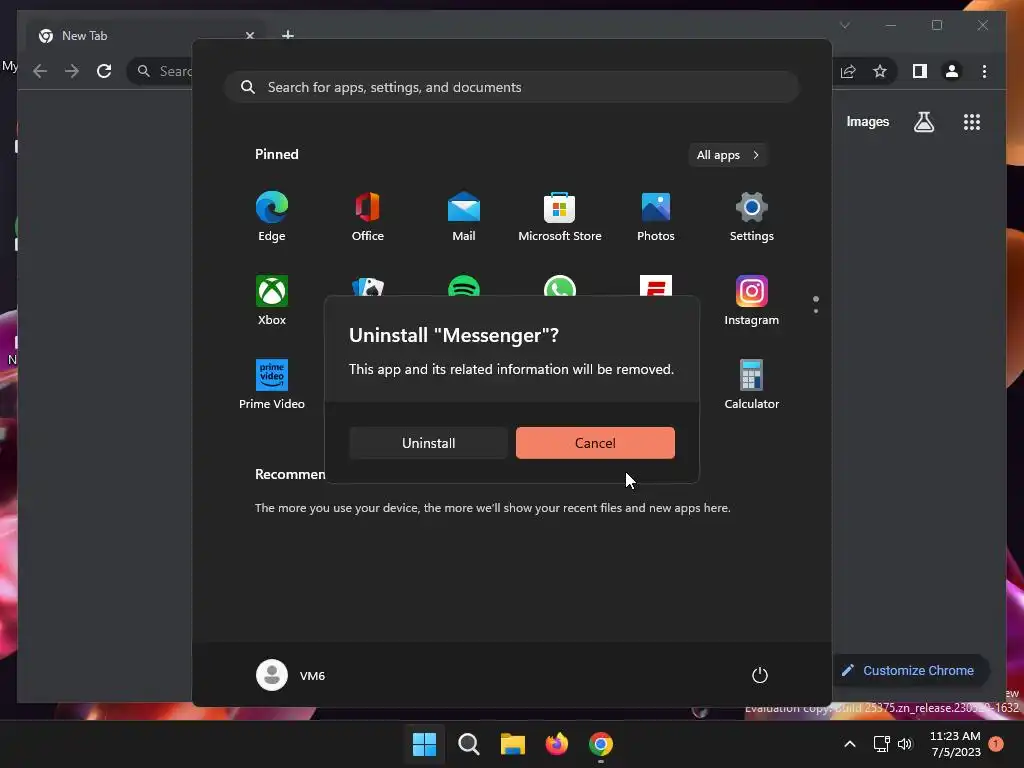Open Chrome profile avatar
The width and height of the screenshot is (1024, 768).
(952, 71)
